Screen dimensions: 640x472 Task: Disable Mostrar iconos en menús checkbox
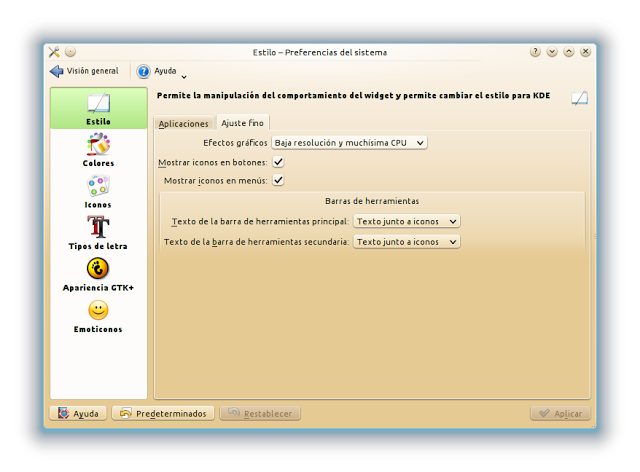[x=279, y=180]
